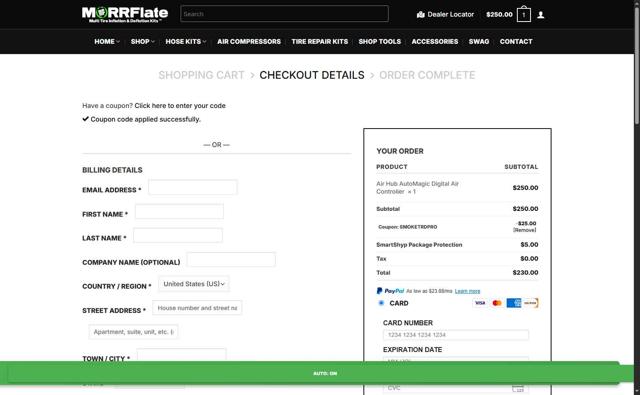Go back to SHOPPING CART step

pyautogui.click(x=201, y=75)
